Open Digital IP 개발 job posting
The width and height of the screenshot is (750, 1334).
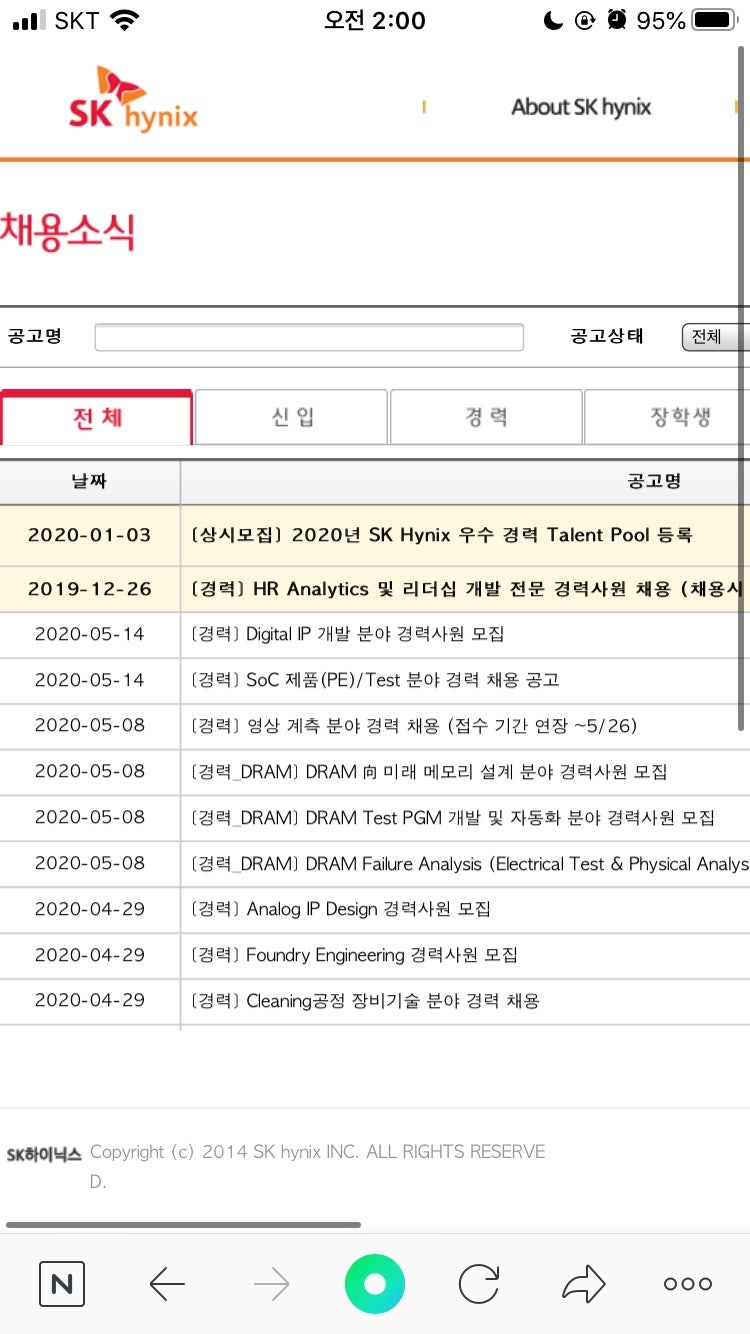coord(347,634)
